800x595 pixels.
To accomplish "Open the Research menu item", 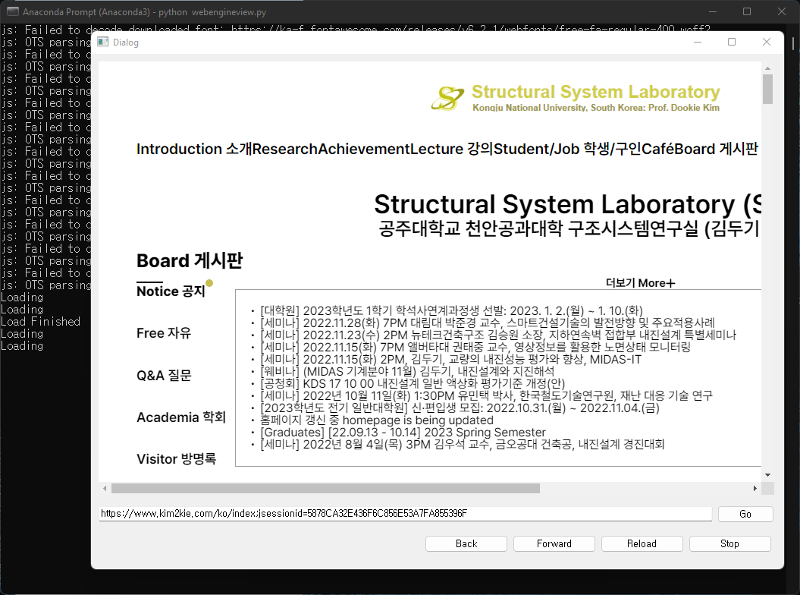I will (285, 149).
